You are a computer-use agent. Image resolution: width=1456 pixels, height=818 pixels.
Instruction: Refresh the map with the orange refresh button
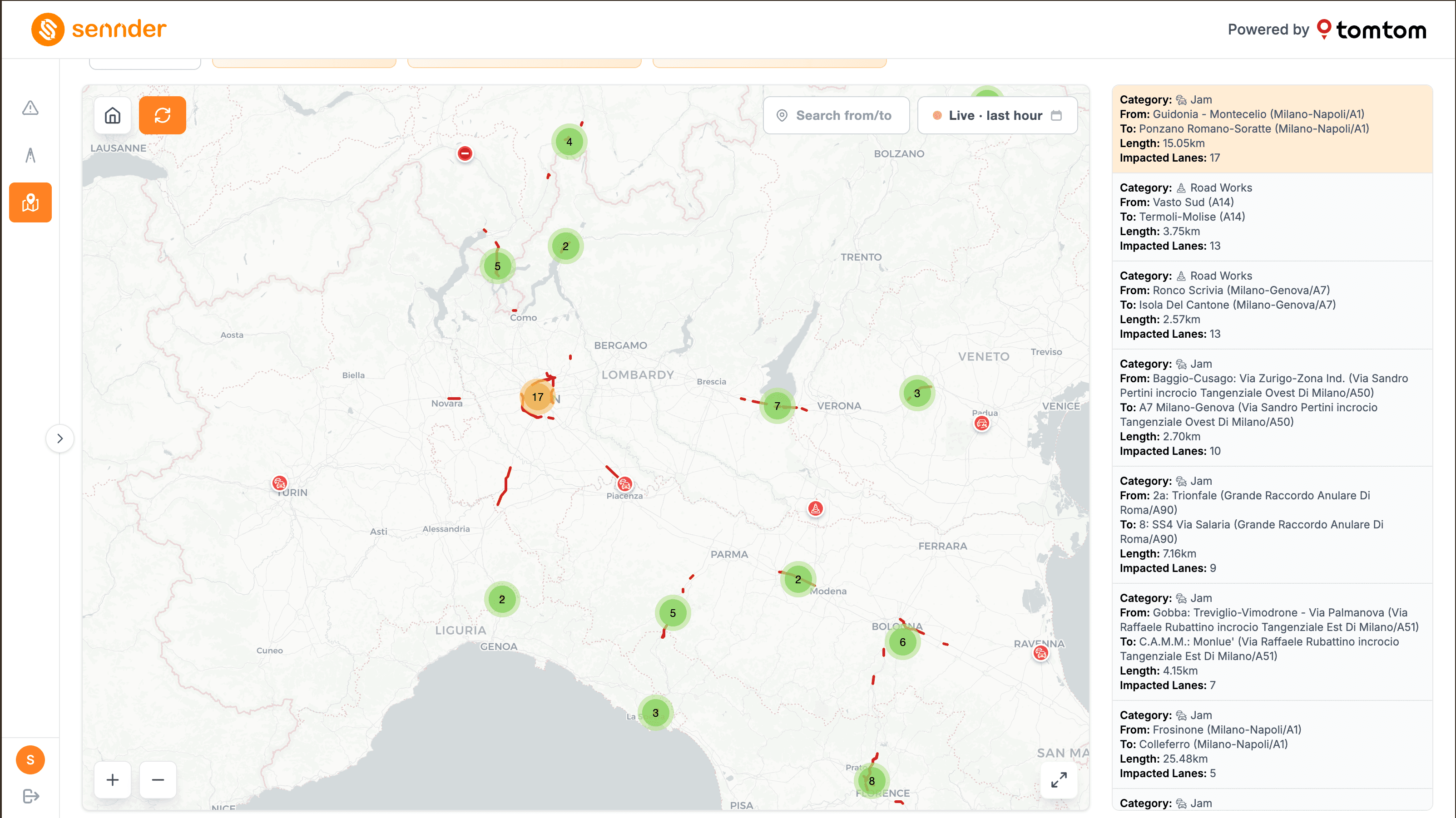point(163,115)
